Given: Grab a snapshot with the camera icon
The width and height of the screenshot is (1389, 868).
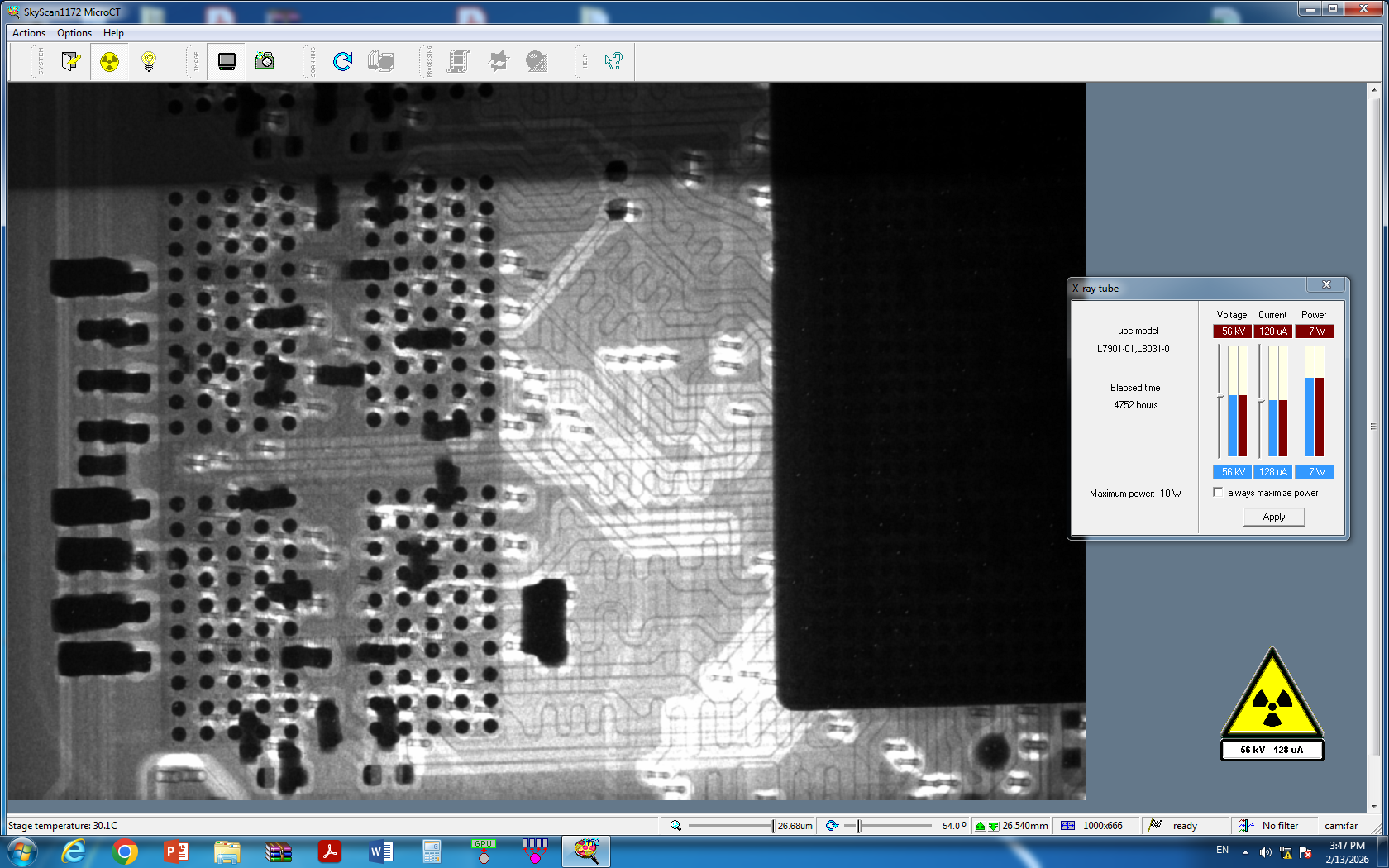Looking at the screenshot, I should click(x=265, y=61).
